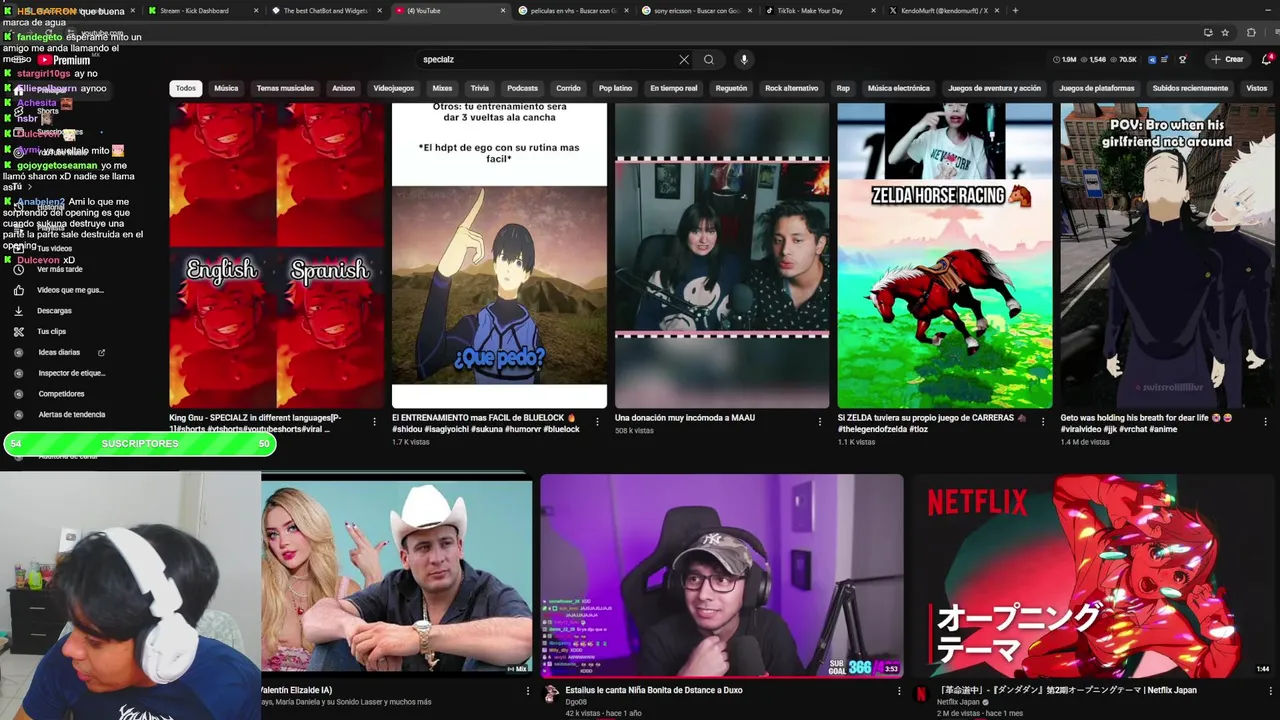This screenshot has width=1280, height=720.
Task: Open Una donación muy incómoda a MAAU title
Action: point(685,418)
